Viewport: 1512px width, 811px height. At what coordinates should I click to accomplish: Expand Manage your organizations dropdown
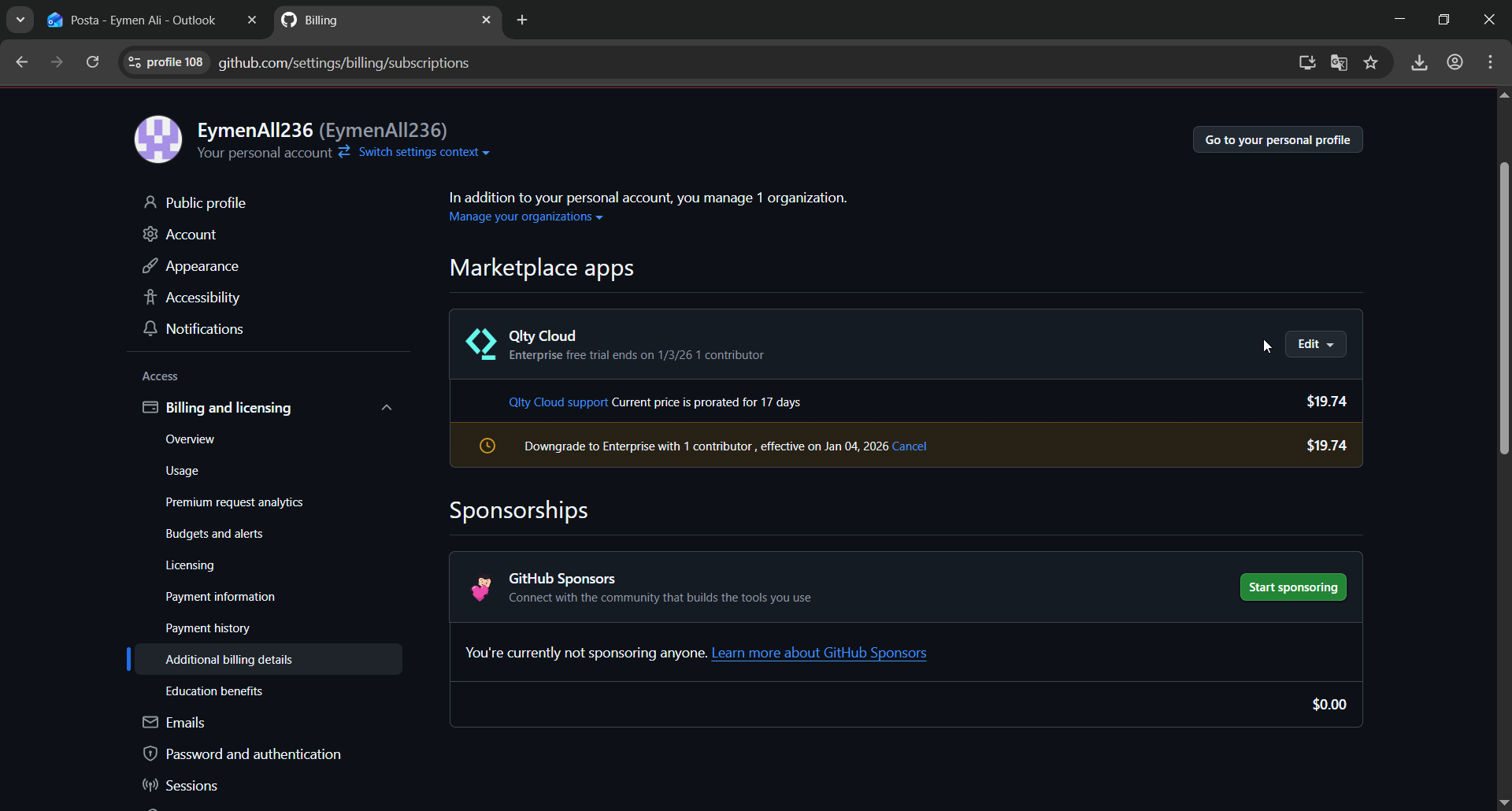coord(526,217)
